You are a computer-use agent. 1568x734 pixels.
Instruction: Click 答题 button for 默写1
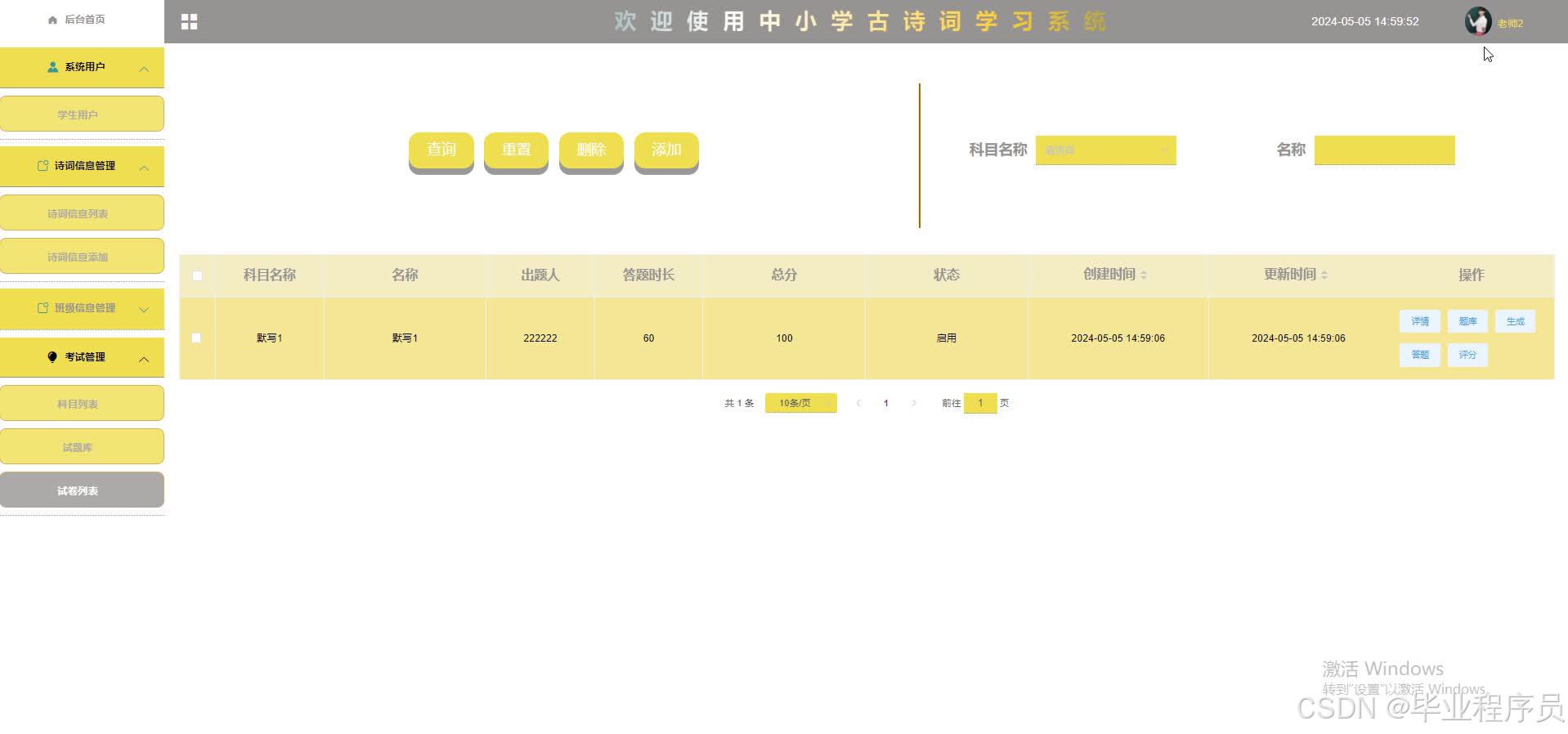click(x=1420, y=355)
